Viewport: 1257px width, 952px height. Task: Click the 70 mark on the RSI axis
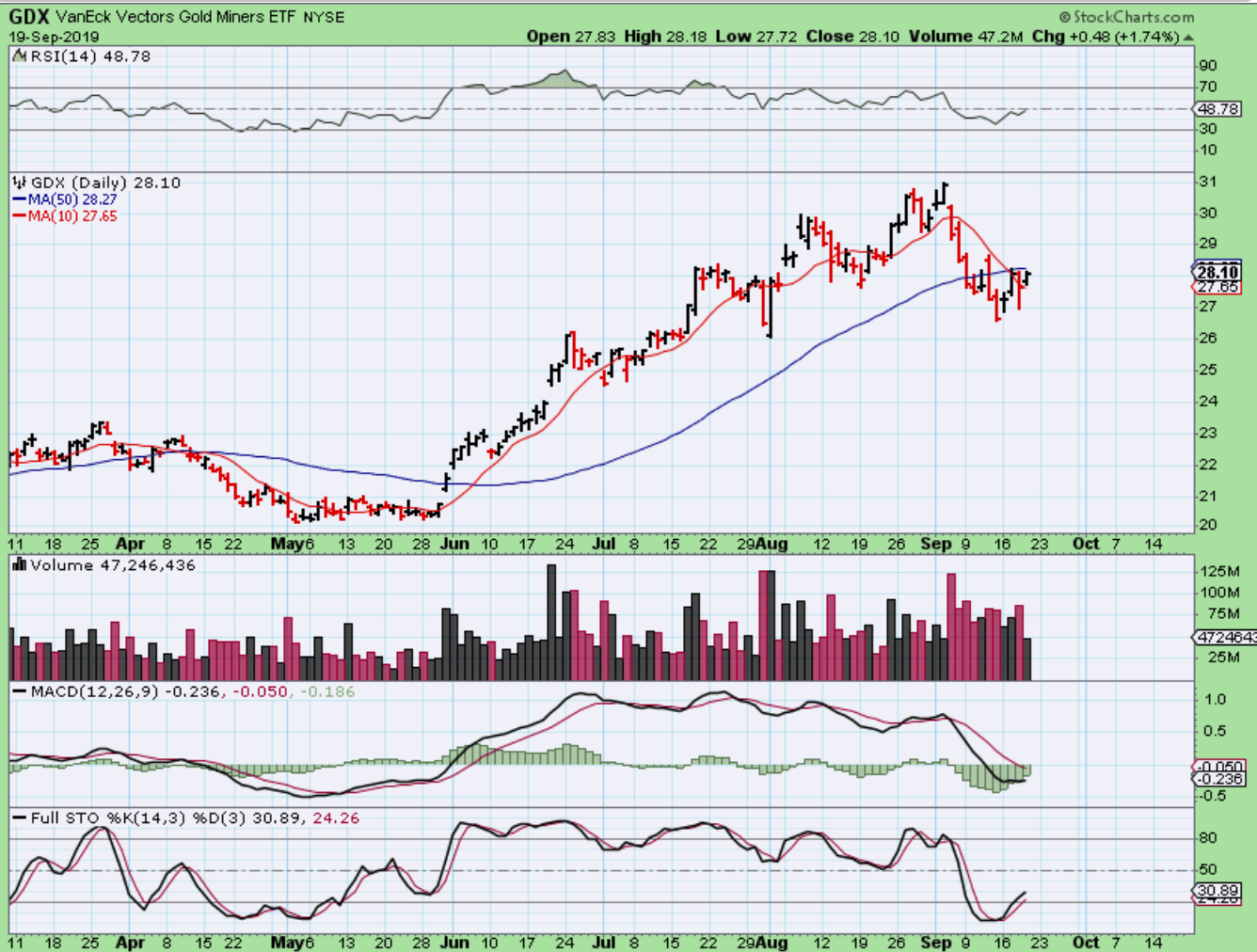[x=1207, y=87]
